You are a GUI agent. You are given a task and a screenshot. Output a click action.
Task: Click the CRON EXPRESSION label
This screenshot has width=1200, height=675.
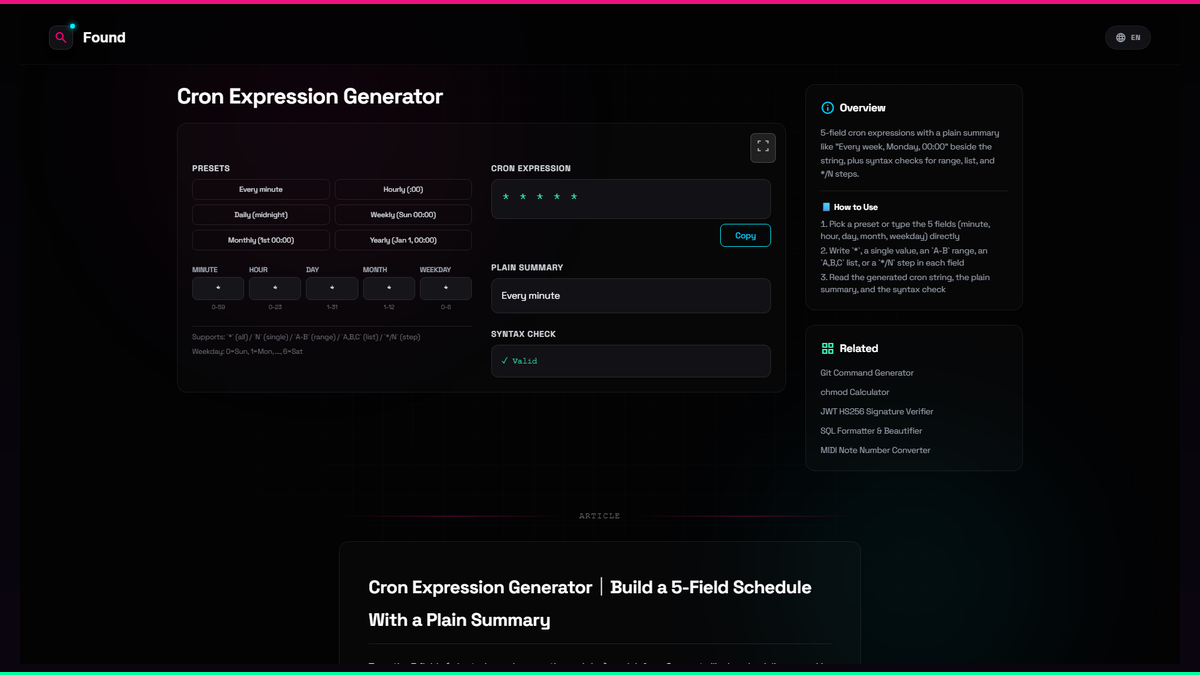tap(531, 169)
